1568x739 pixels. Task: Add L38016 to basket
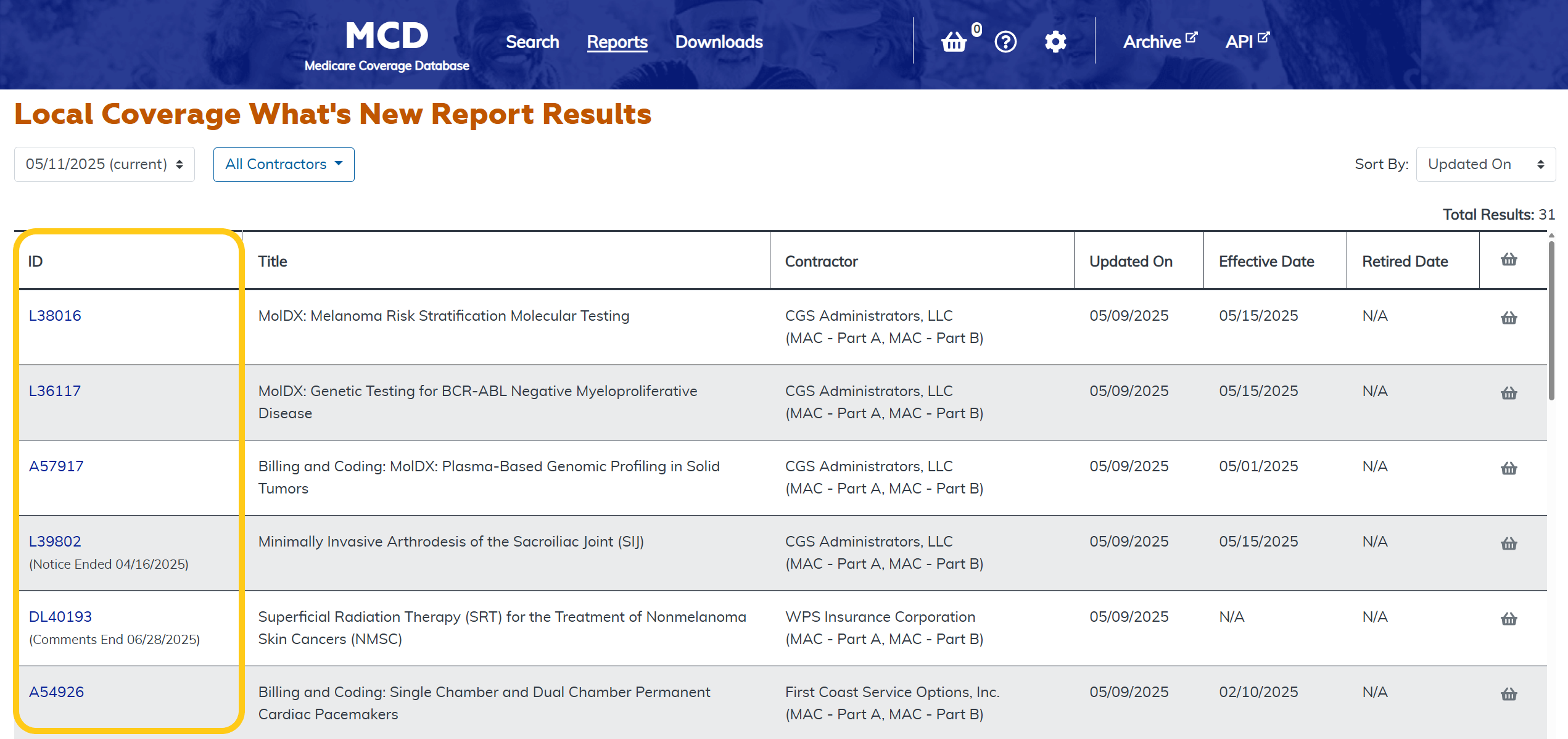[1509, 318]
